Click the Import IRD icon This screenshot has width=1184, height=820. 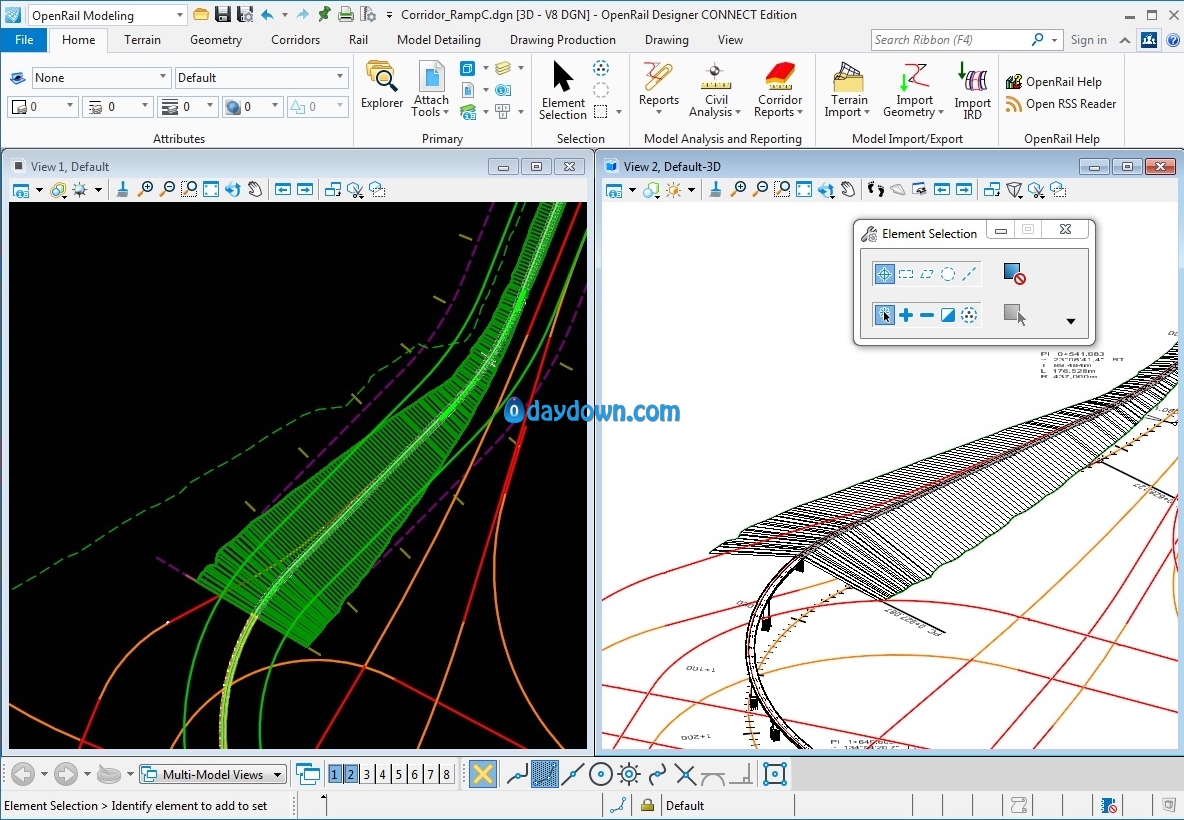coord(972,89)
